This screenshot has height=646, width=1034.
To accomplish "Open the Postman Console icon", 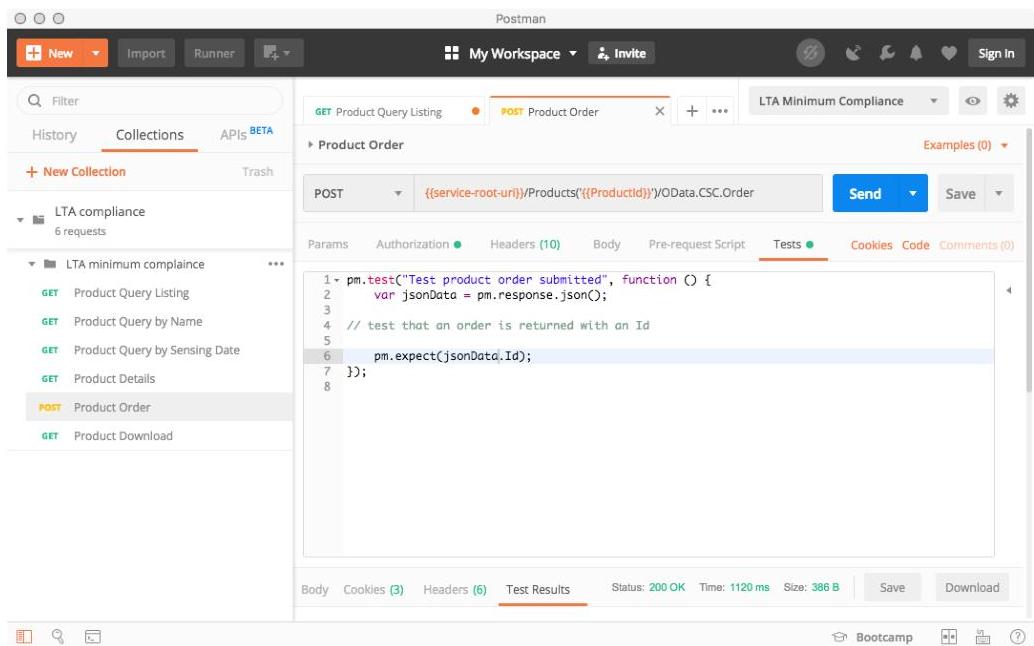I will (x=93, y=636).
